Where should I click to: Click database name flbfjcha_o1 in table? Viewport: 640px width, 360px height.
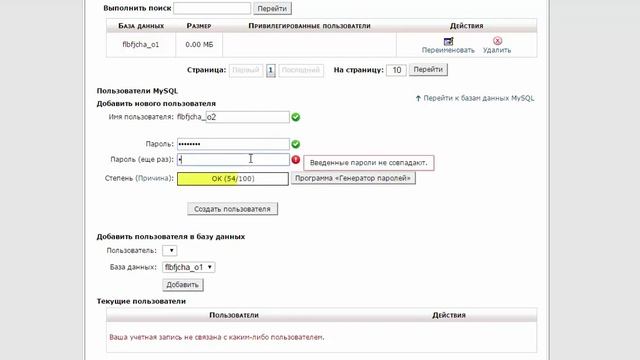coord(141,44)
